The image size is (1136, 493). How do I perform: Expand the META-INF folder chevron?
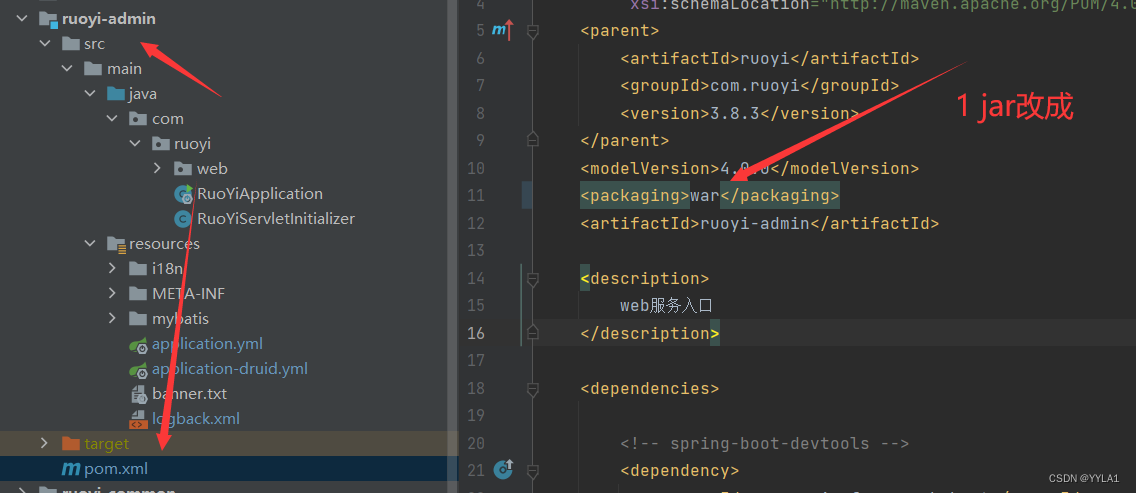click(112, 294)
